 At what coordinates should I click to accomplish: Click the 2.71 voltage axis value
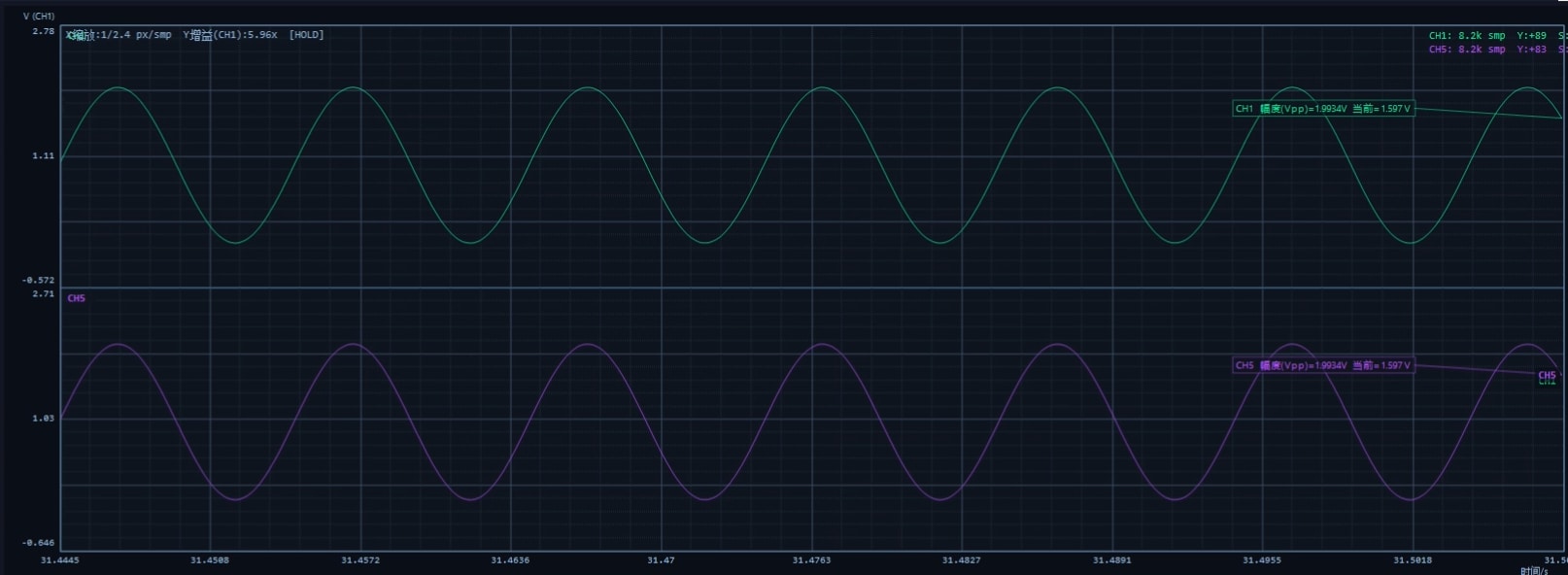[x=44, y=293]
